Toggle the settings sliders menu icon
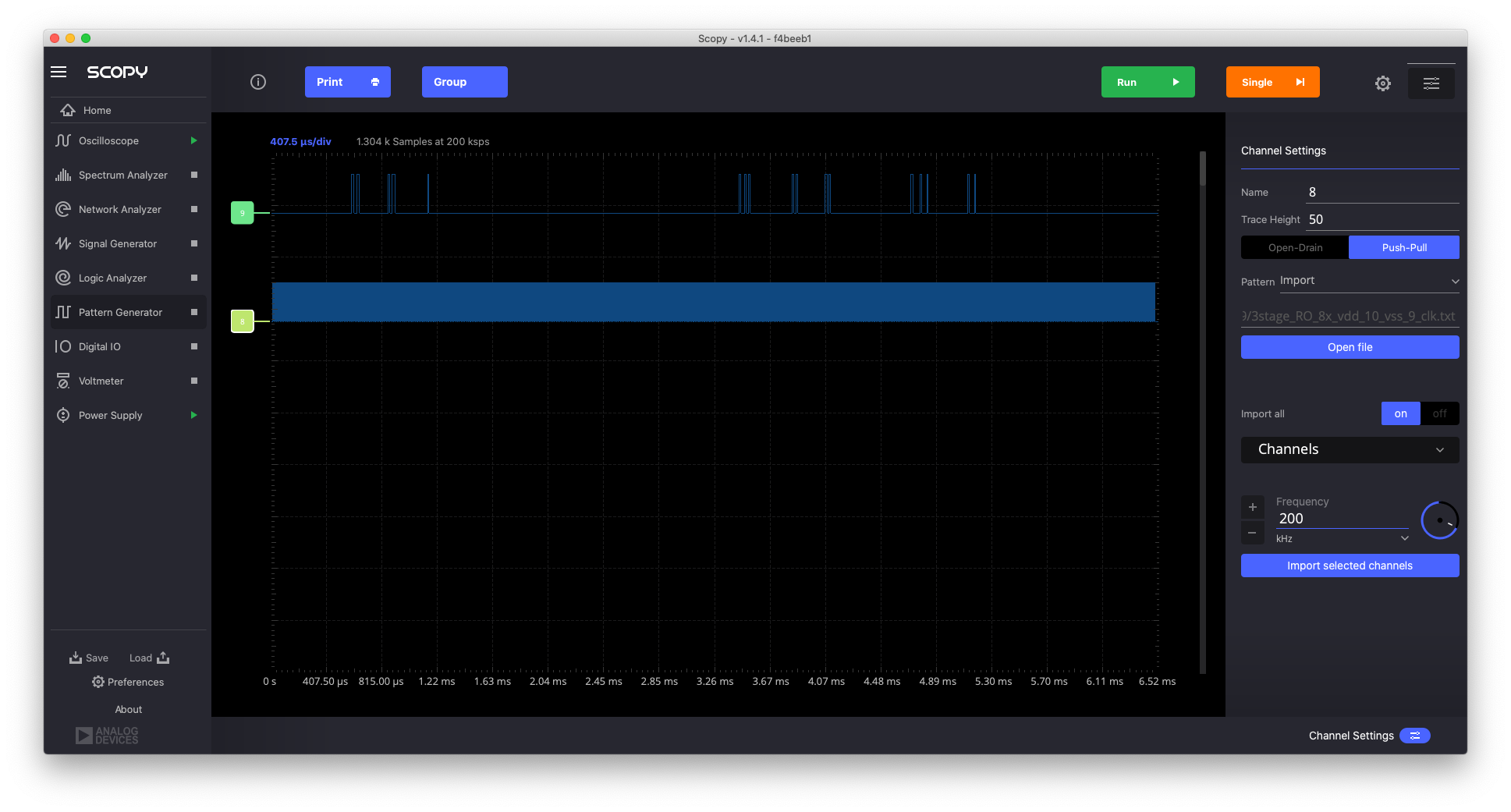The height and width of the screenshot is (812, 1511). pyautogui.click(x=1431, y=83)
